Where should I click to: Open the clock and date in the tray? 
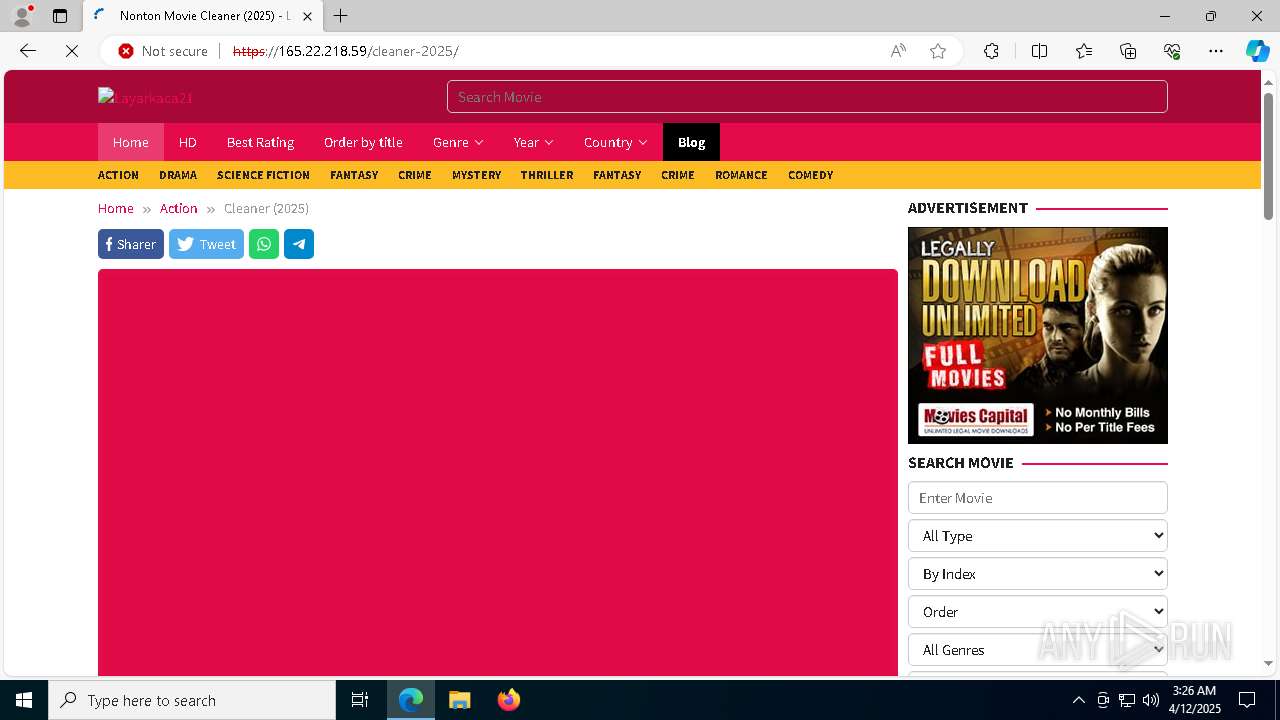tap(1194, 700)
